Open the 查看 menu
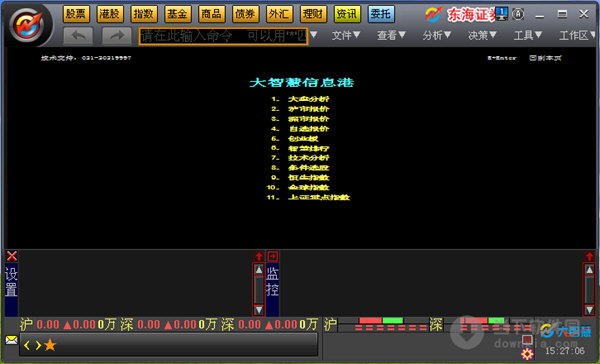The image size is (600, 364). point(391,36)
